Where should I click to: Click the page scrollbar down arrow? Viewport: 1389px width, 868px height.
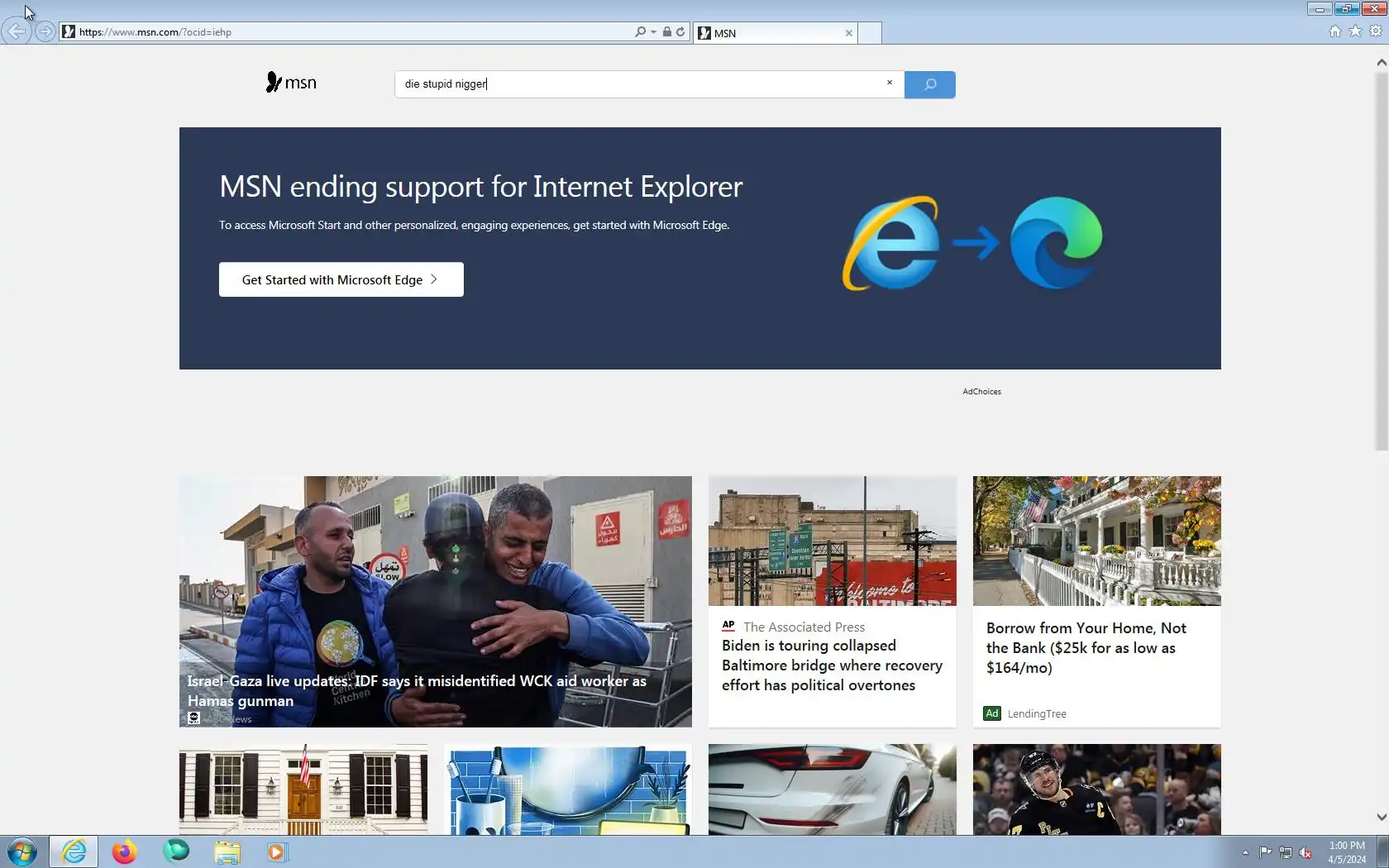coord(1382,817)
